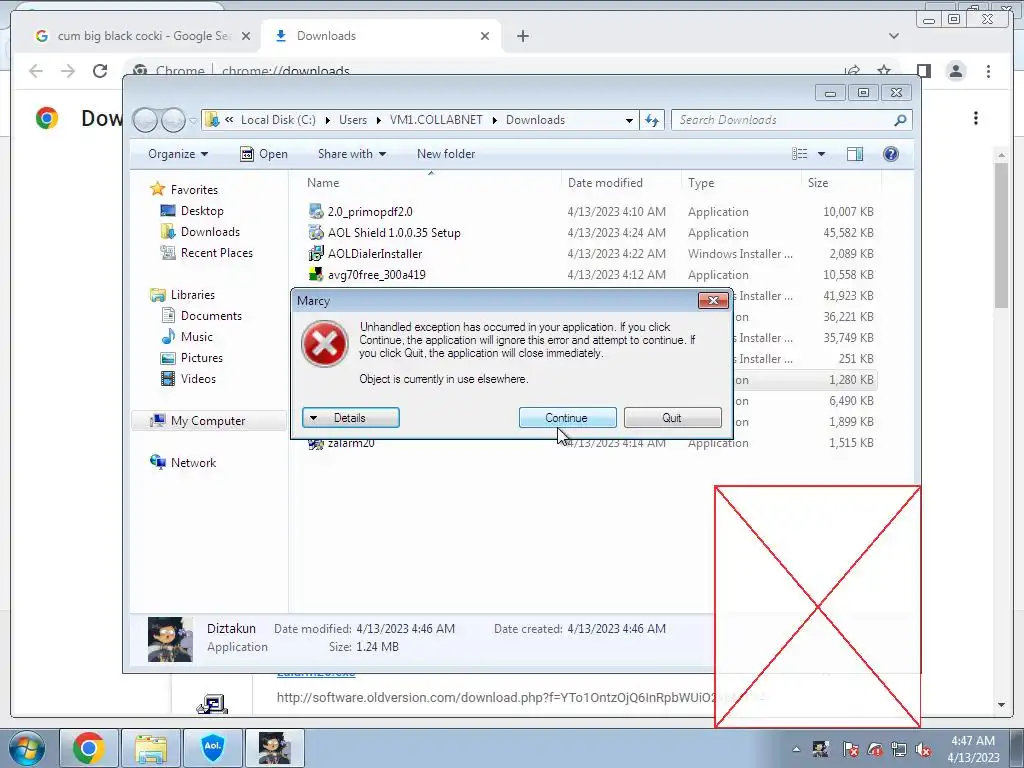Select the avg70free_300a419 file
1024x768 pixels.
(377, 275)
